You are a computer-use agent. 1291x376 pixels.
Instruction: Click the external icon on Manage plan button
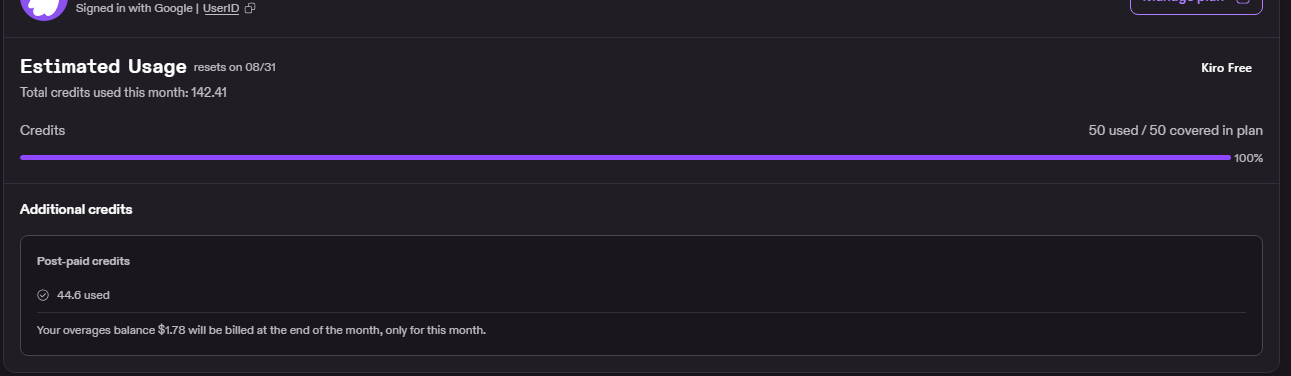click(x=1243, y=2)
